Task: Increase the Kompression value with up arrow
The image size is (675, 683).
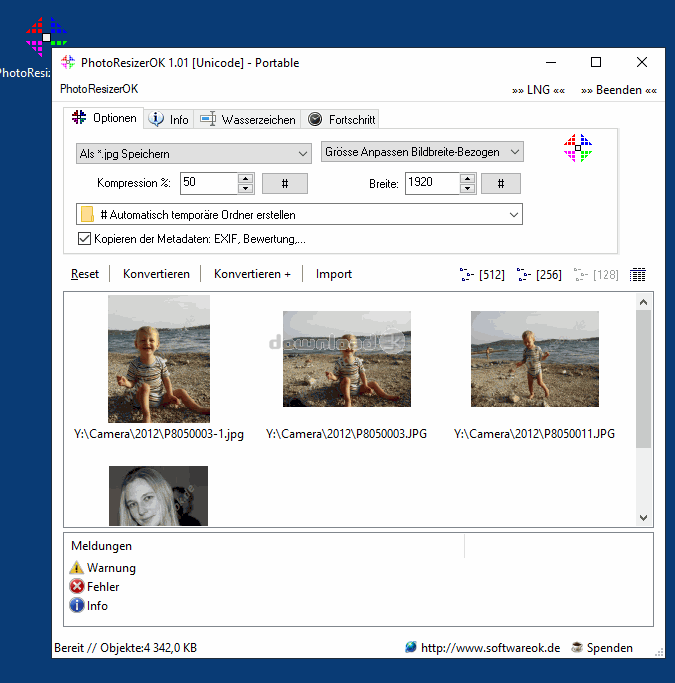Action: tap(246, 178)
